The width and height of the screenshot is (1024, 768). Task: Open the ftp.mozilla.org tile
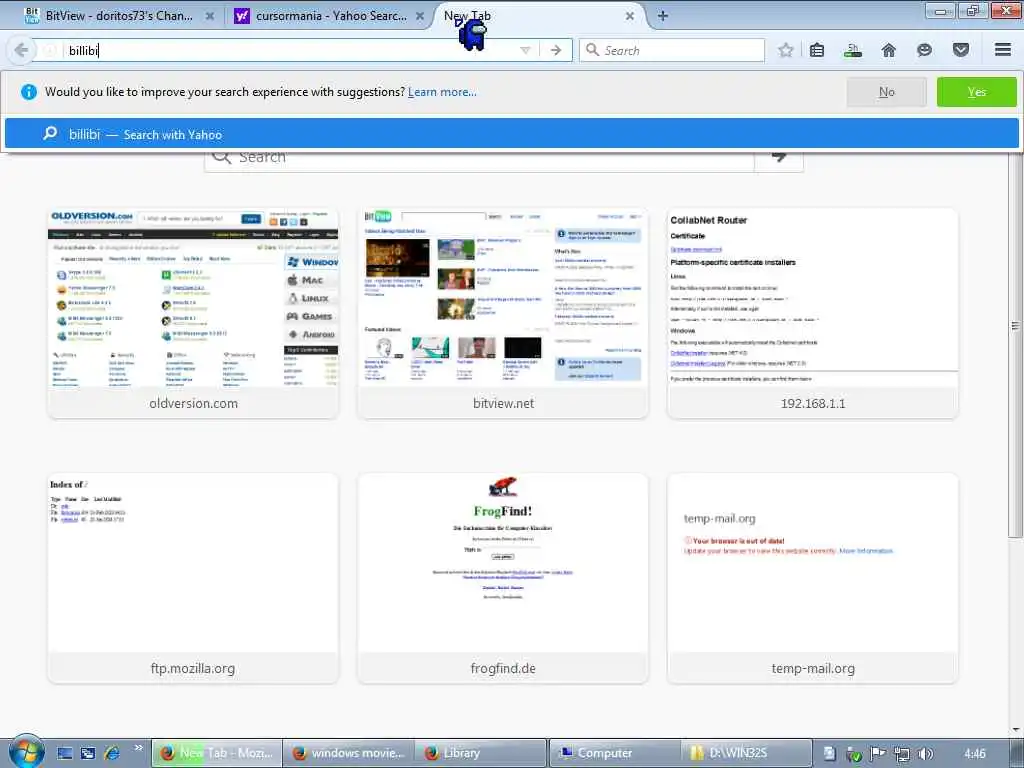click(193, 579)
